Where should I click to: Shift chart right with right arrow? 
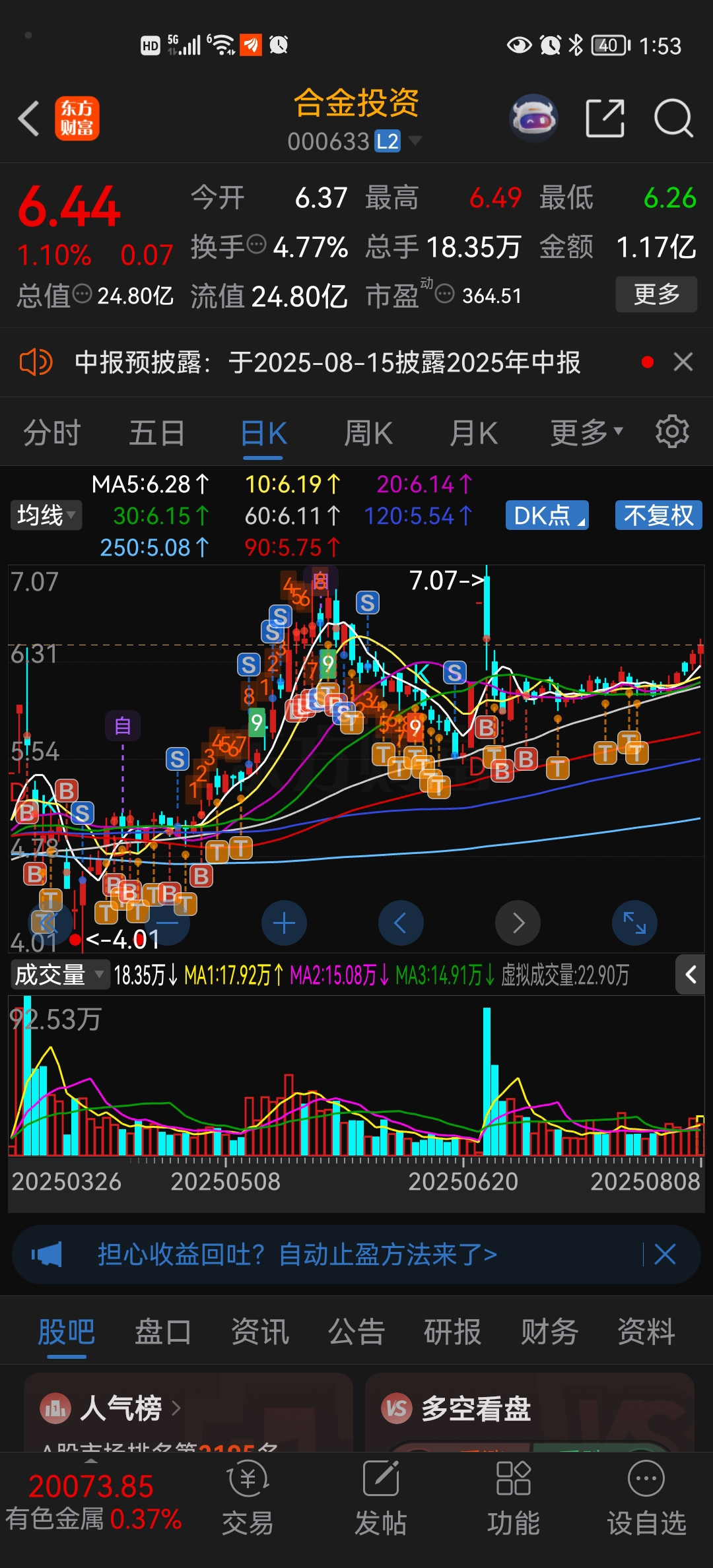518,923
